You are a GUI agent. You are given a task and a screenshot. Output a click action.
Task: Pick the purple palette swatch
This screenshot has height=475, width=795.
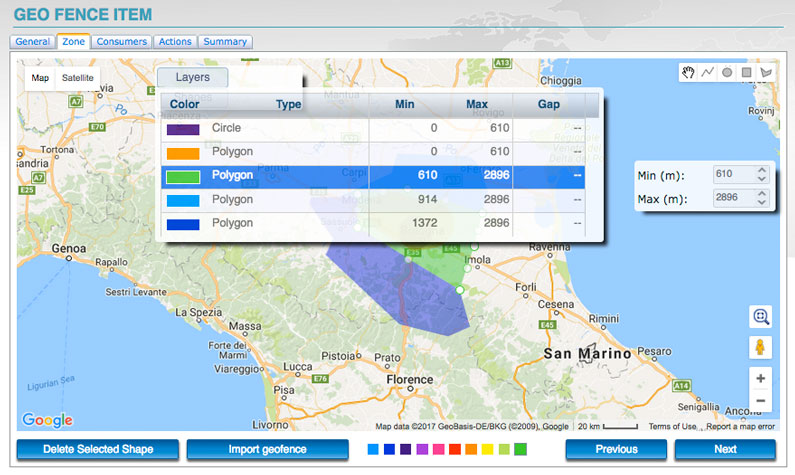point(422,449)
